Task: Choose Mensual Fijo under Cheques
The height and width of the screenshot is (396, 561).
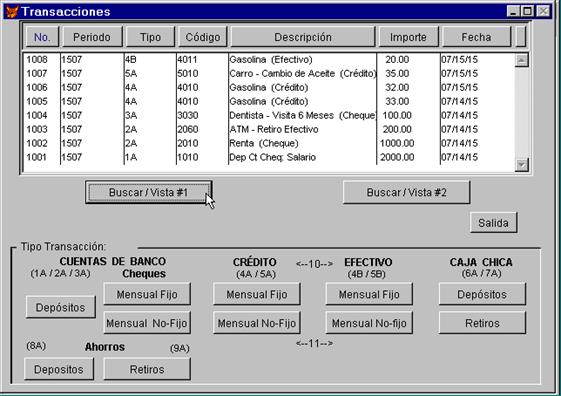Action: tap(147, 294)
